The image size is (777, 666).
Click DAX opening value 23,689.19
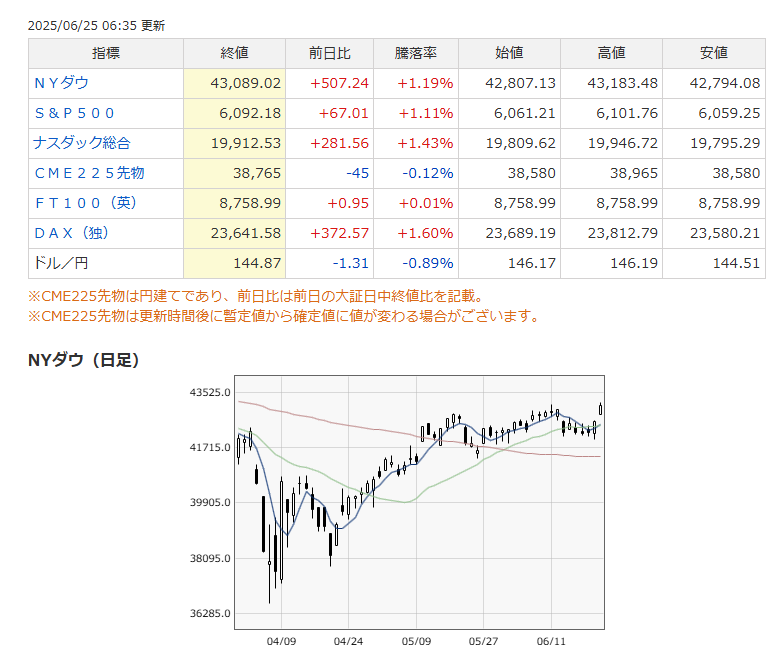tap(520, 233)
